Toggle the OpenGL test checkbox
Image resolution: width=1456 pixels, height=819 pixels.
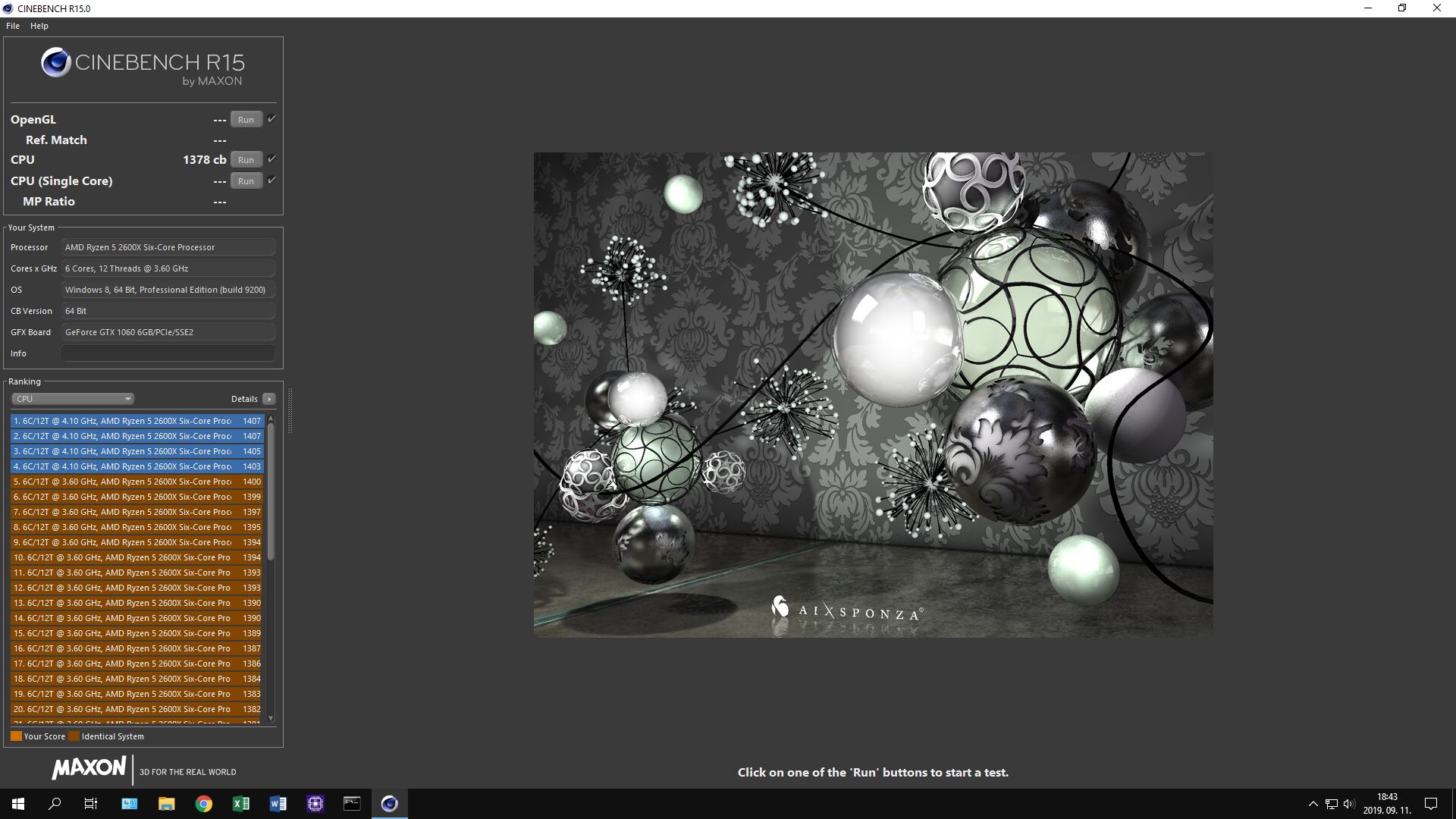[271, 119]
